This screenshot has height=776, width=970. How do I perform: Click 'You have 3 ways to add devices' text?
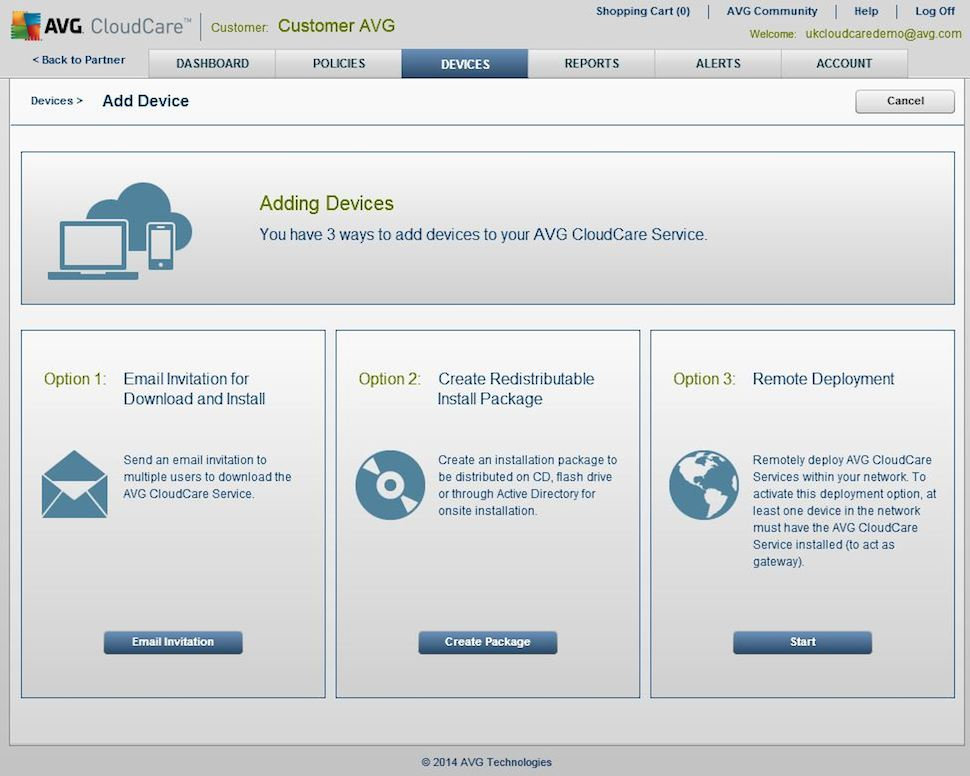coord(483,235)
